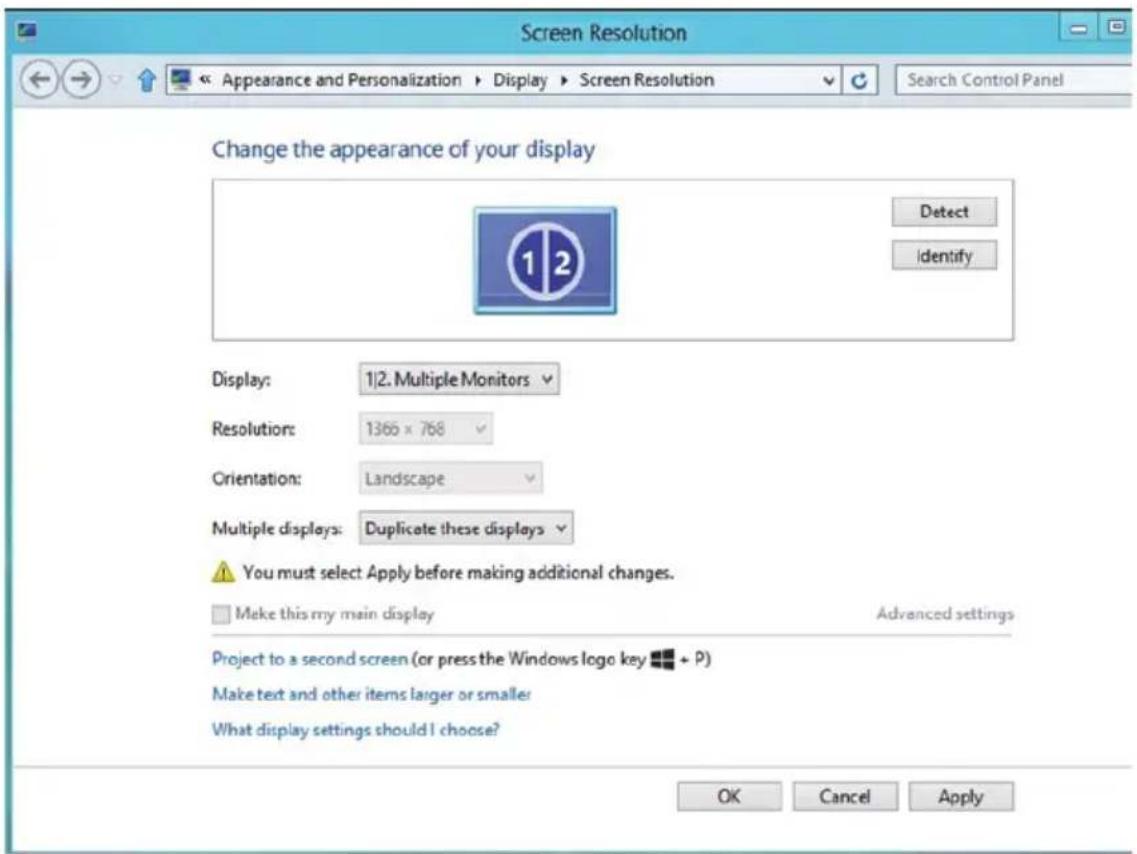Maximize the Screen Resolution window

(1115, 28)
